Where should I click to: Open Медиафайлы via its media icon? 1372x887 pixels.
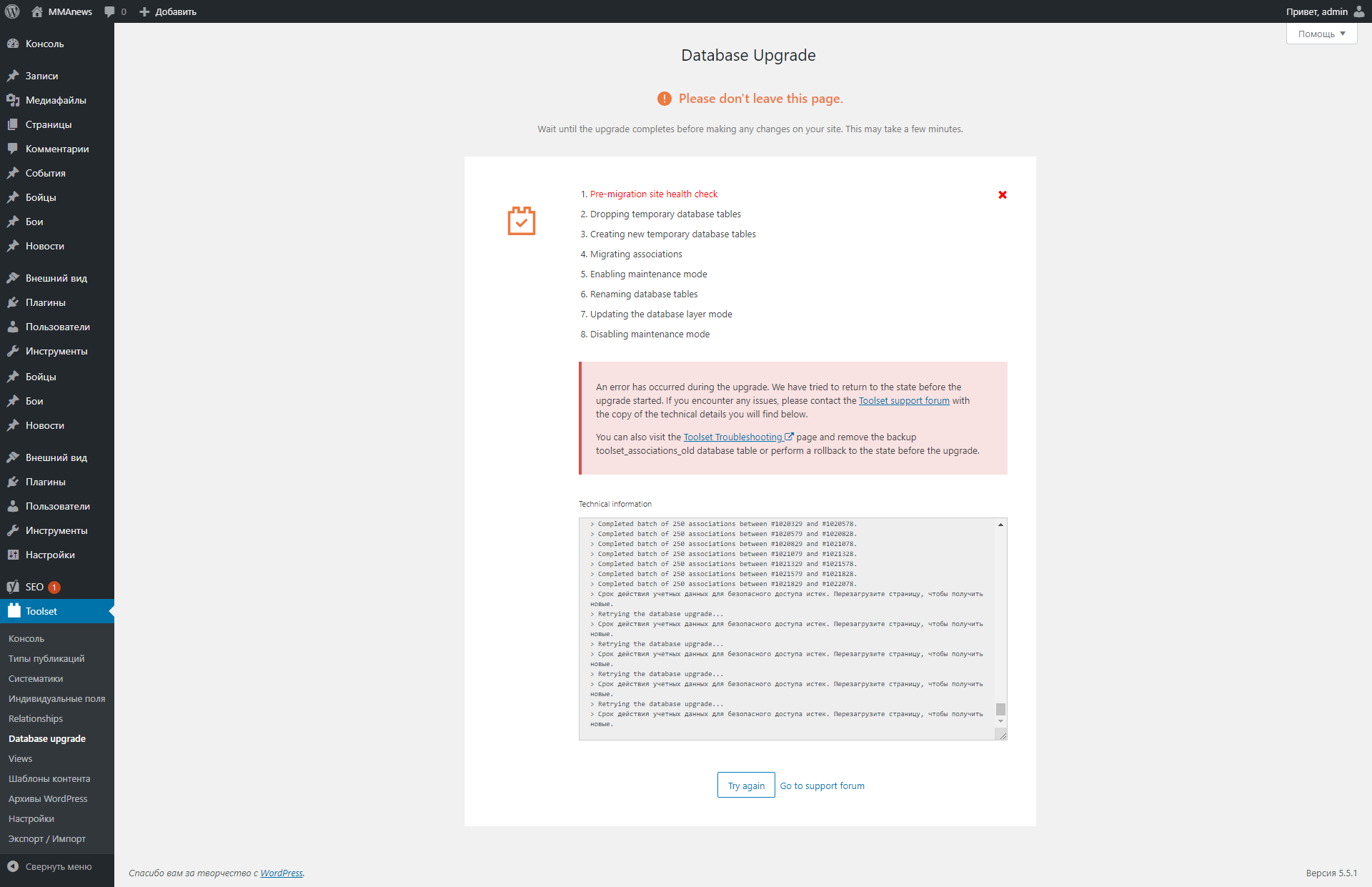point(13,100)
